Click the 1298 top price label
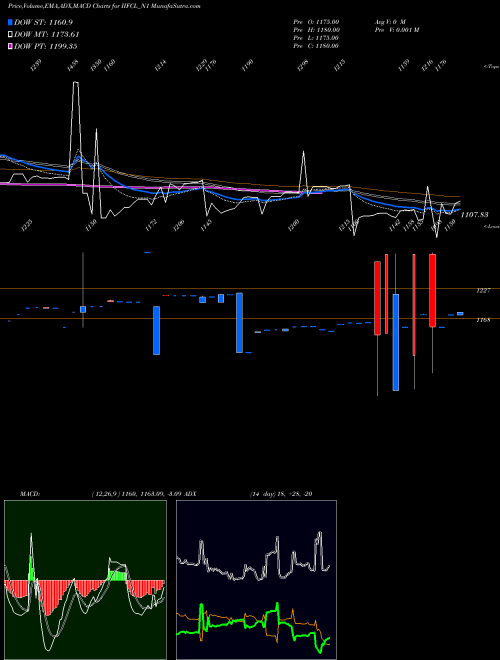 303,65
